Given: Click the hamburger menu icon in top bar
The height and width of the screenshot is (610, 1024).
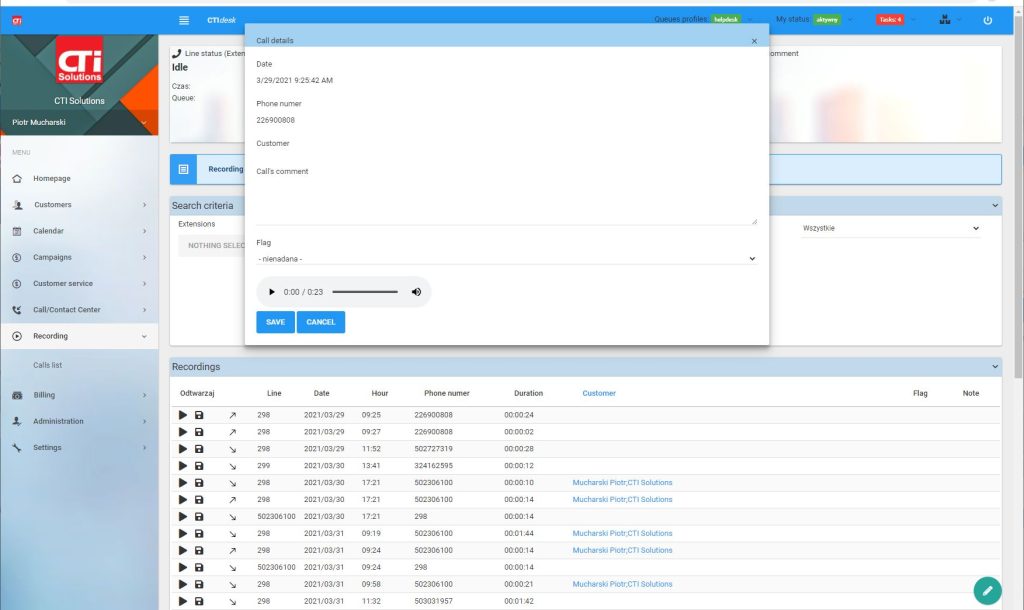Looking at the screenshot, I should pos(183,20).
